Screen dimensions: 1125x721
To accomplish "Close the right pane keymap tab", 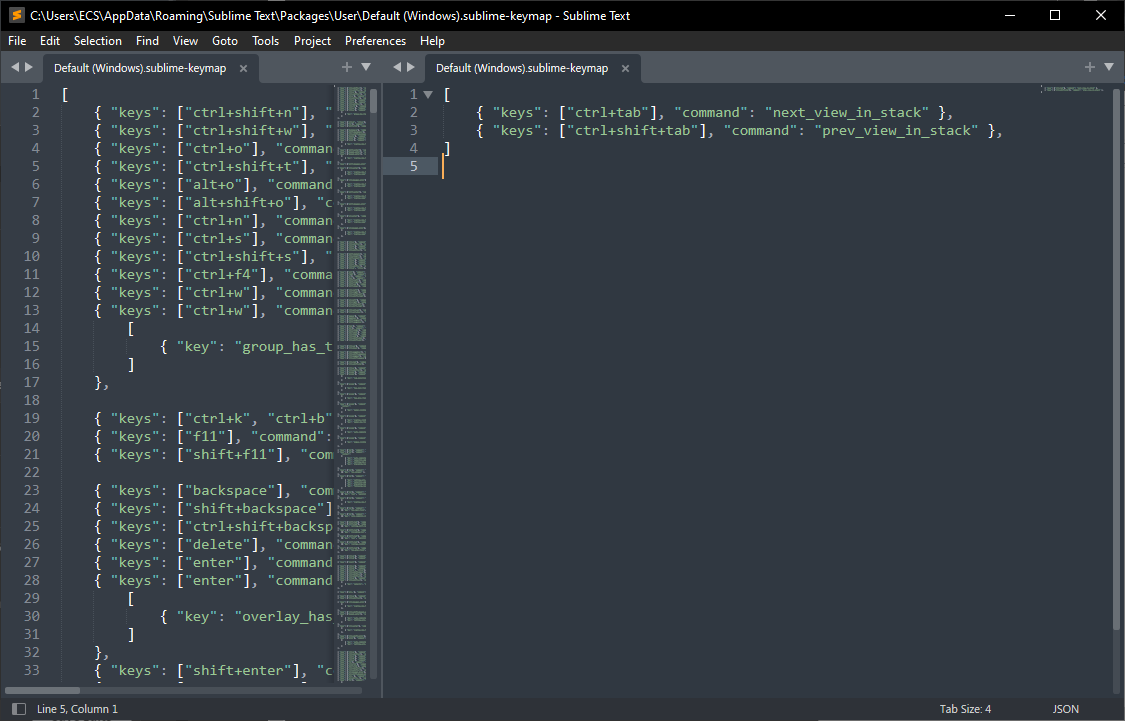I will (625, 68).
